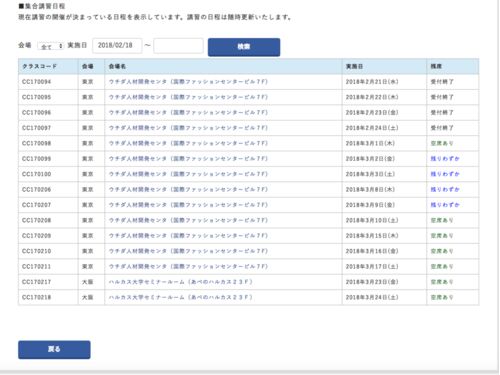Click the 戻る back button

54,349
